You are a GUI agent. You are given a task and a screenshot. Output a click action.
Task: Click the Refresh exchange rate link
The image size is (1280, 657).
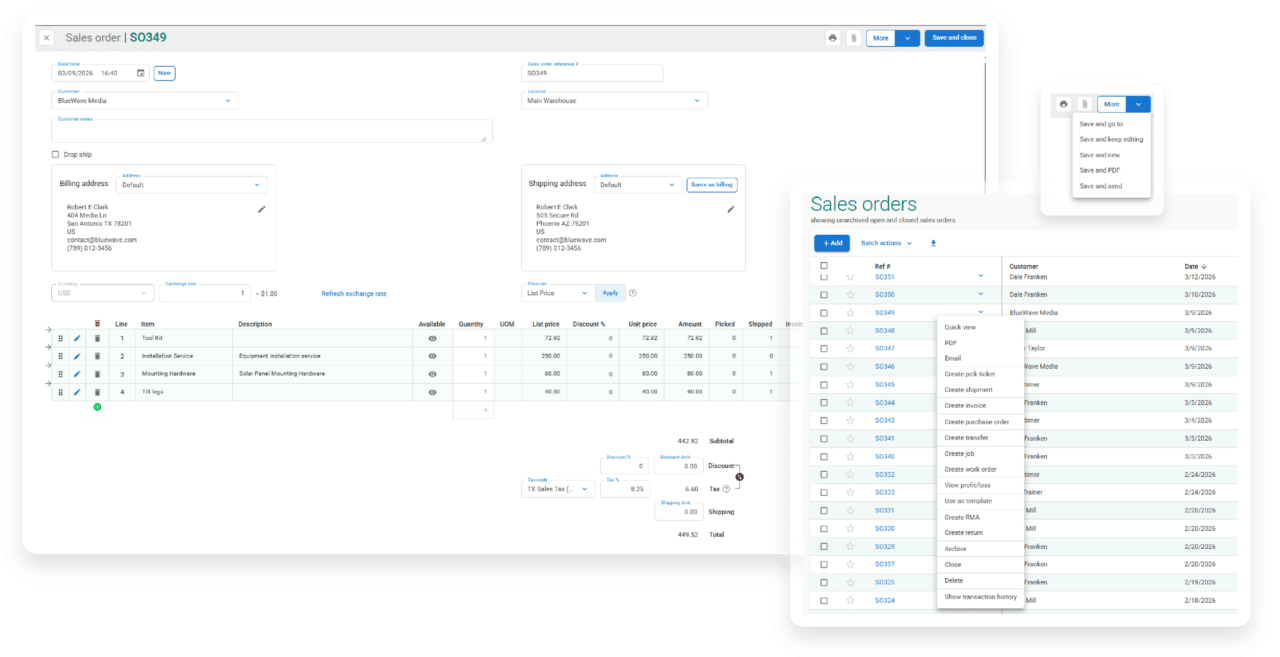pos(354,294)
